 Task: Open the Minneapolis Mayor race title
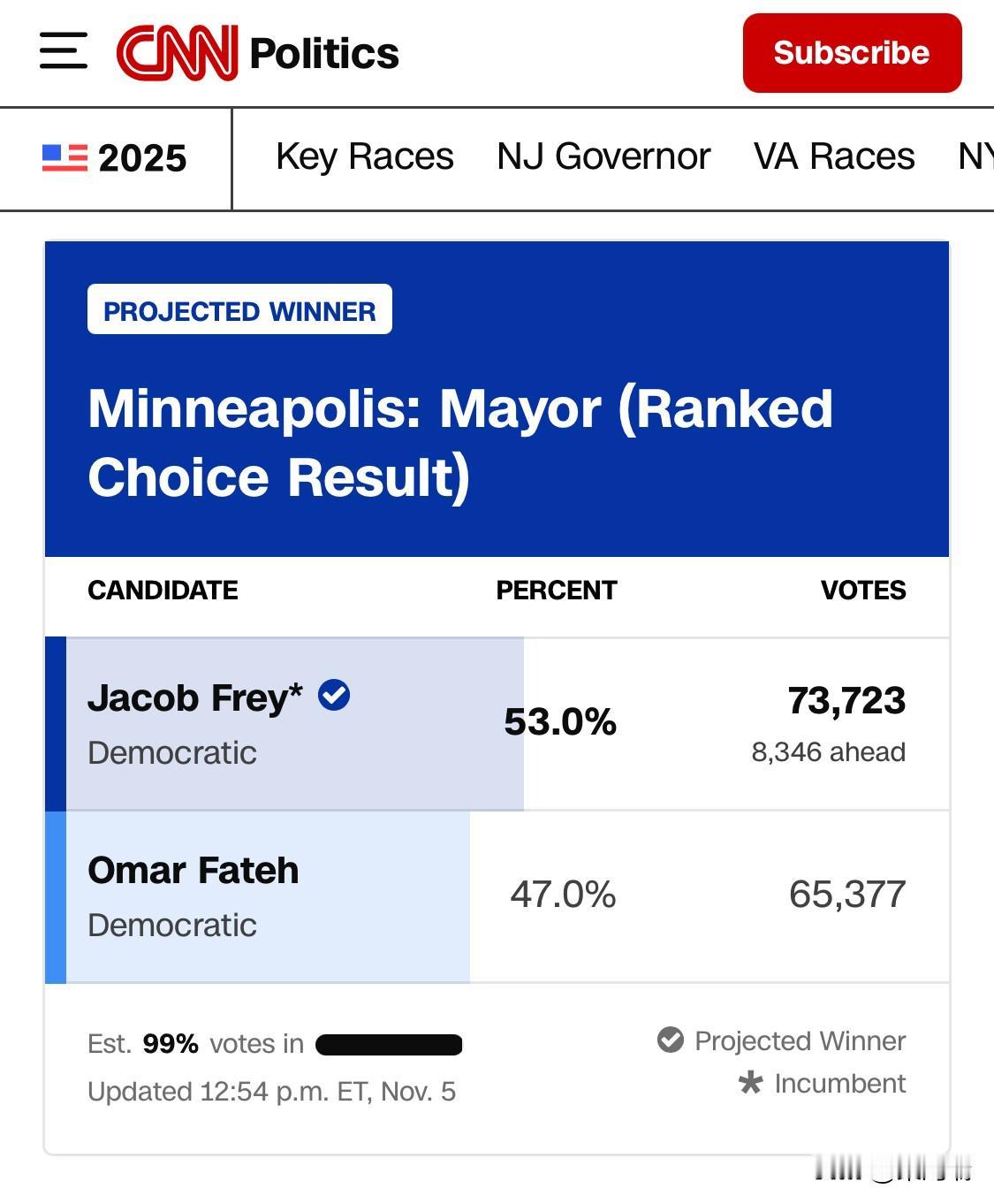point(459,442)
